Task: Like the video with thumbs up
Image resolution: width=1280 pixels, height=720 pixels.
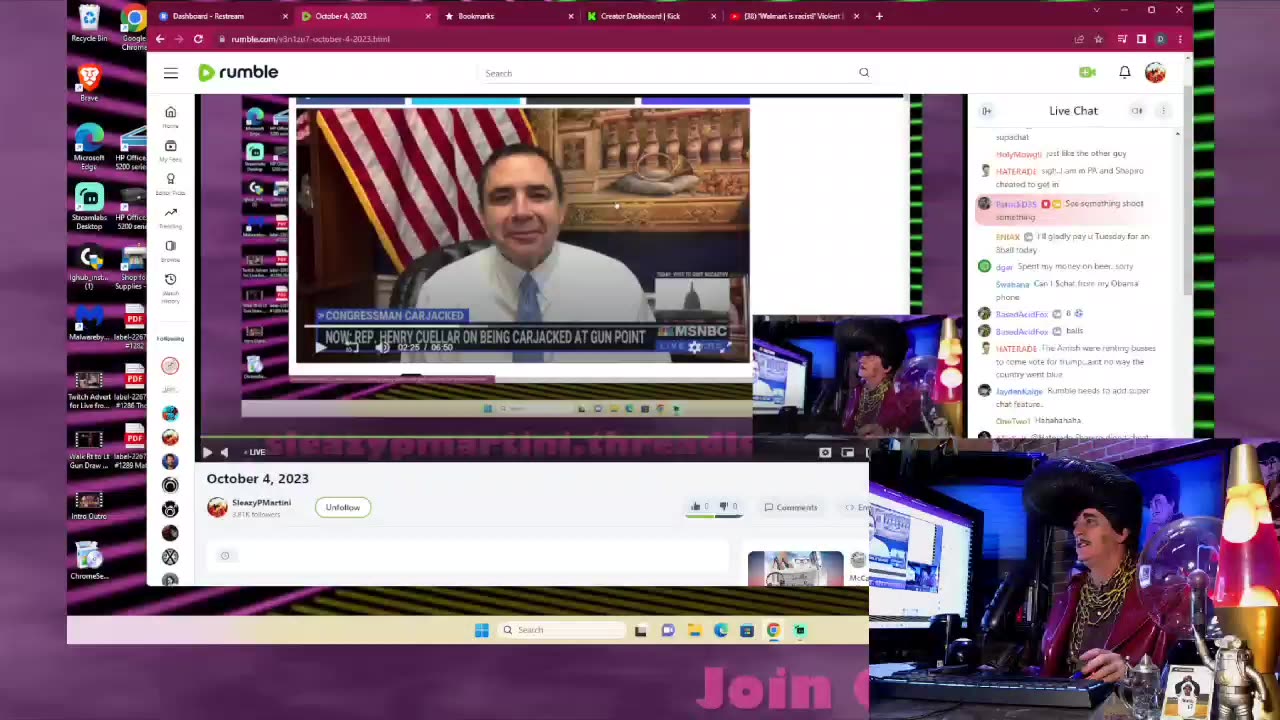Action: click(x=699, y=507)
